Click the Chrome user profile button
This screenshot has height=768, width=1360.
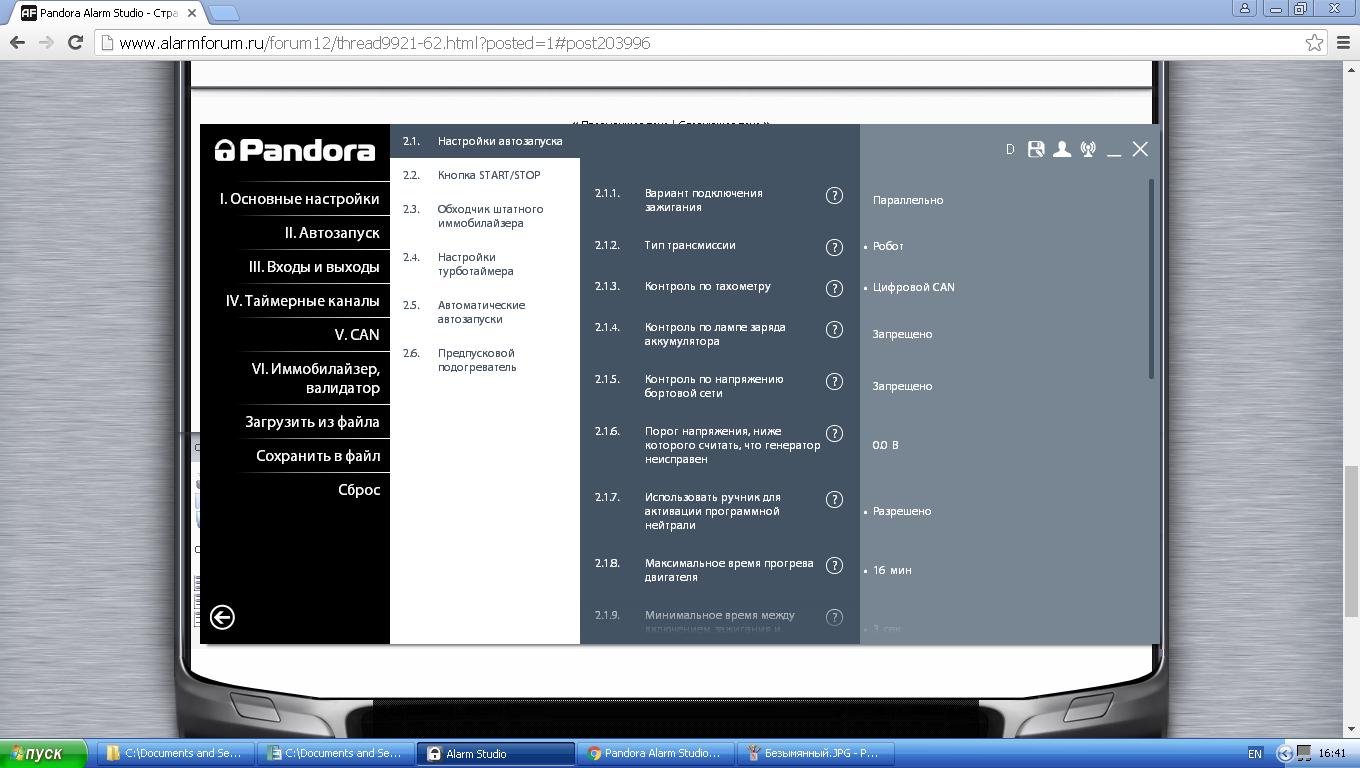coord(1245,8)
